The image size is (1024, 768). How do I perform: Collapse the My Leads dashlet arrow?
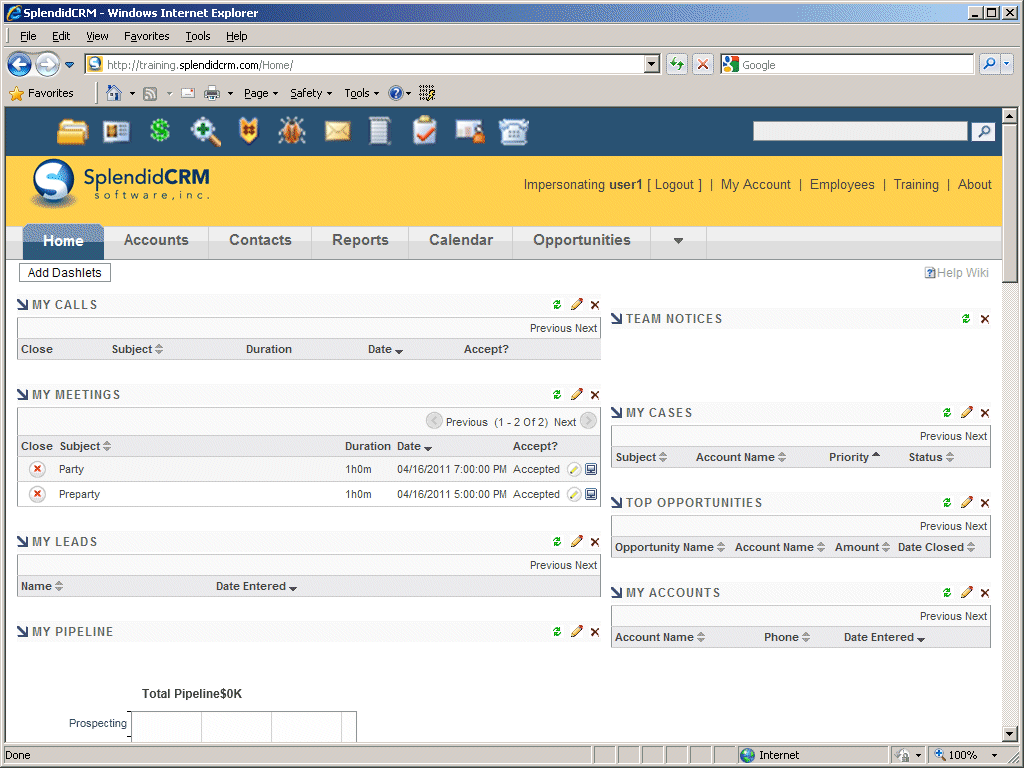(x=23, y=542)
